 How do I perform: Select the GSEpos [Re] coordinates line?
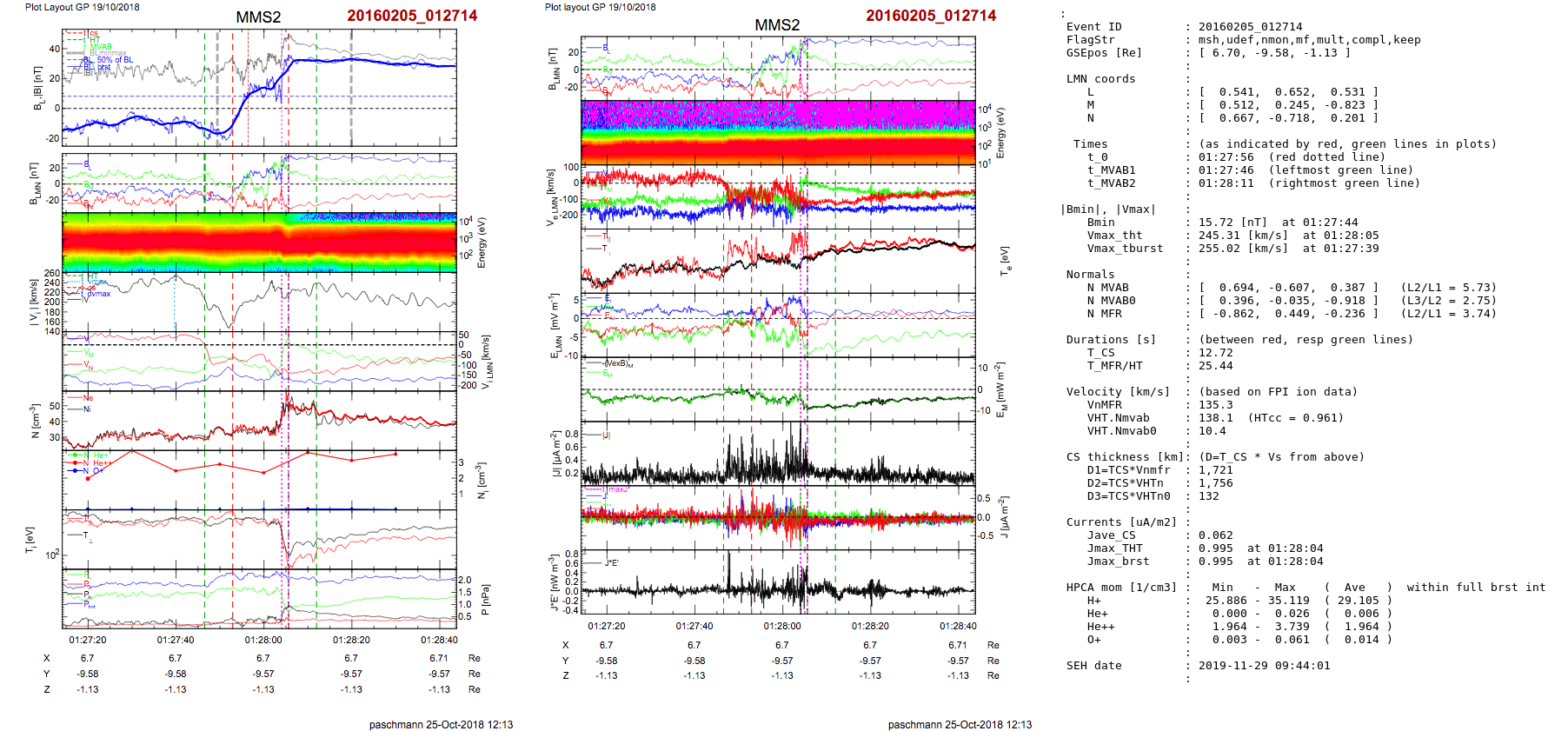pyautogui.click(x=1274, y=53)
